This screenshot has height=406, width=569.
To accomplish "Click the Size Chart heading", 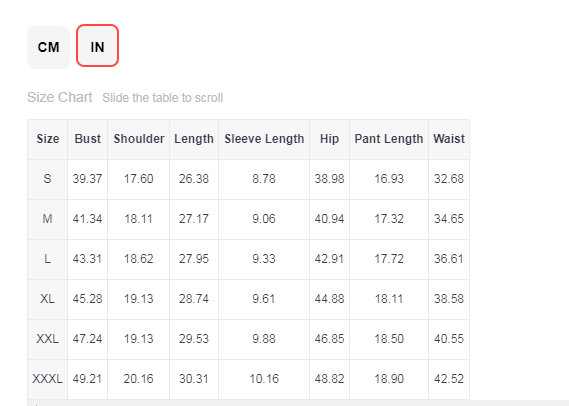I will point(60,97).
